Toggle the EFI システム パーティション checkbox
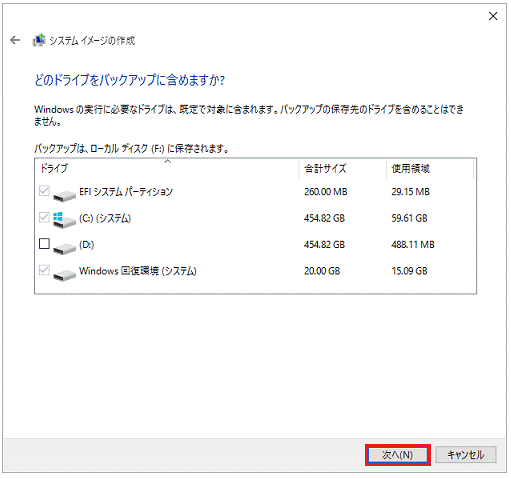 tap(44, 191)
